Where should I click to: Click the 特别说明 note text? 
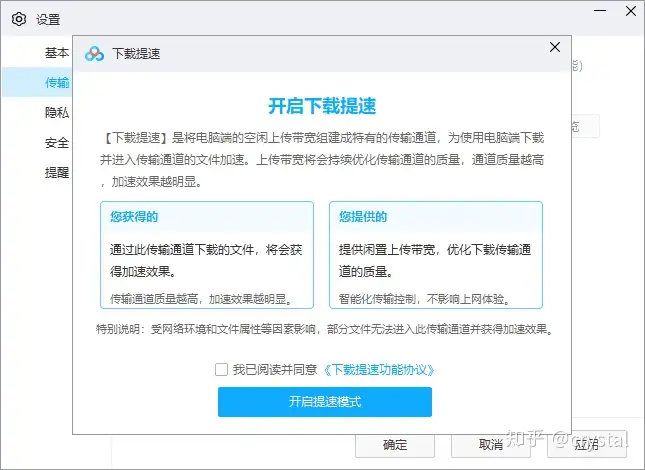[x=325, y=329]
